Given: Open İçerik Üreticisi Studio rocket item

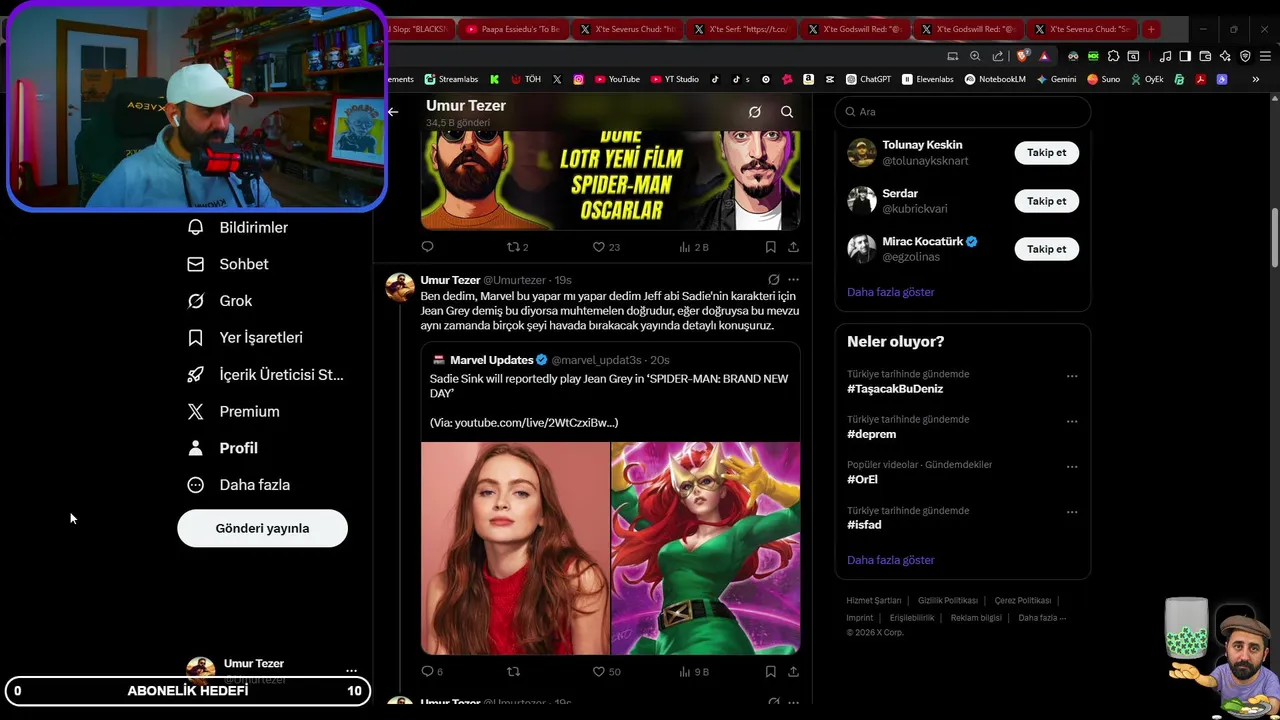Looking at the screenshot, I should point(265,375).
